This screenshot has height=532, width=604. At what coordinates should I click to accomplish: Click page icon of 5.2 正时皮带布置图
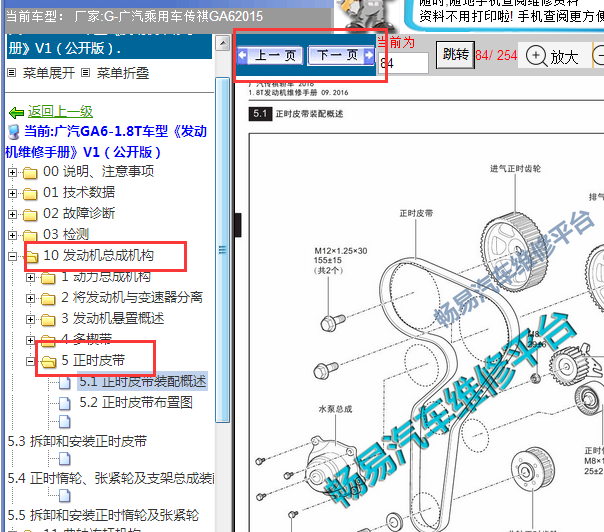coord(65,404)
